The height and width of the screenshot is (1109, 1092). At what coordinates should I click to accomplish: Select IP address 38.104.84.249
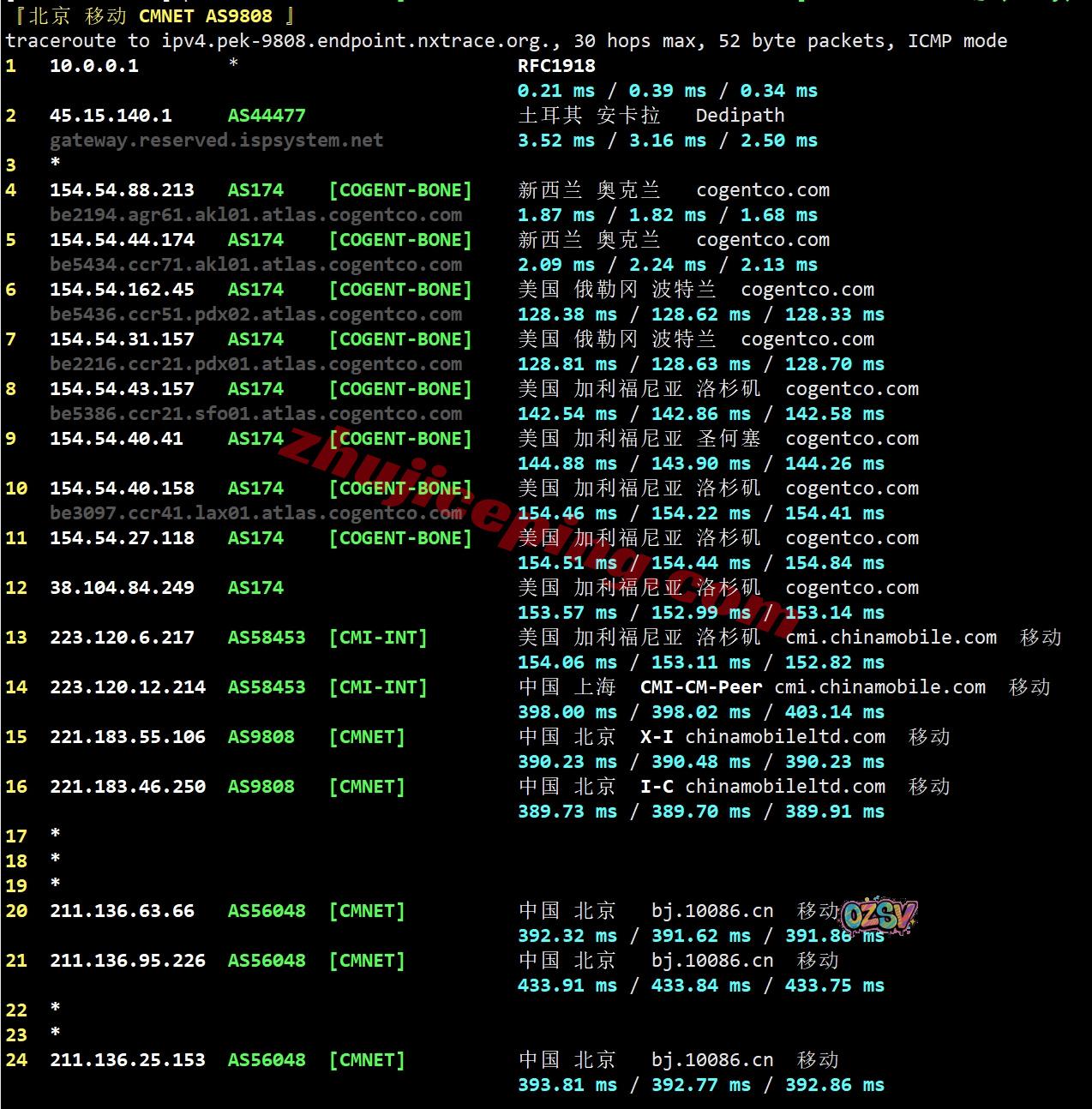coord(122,588)
